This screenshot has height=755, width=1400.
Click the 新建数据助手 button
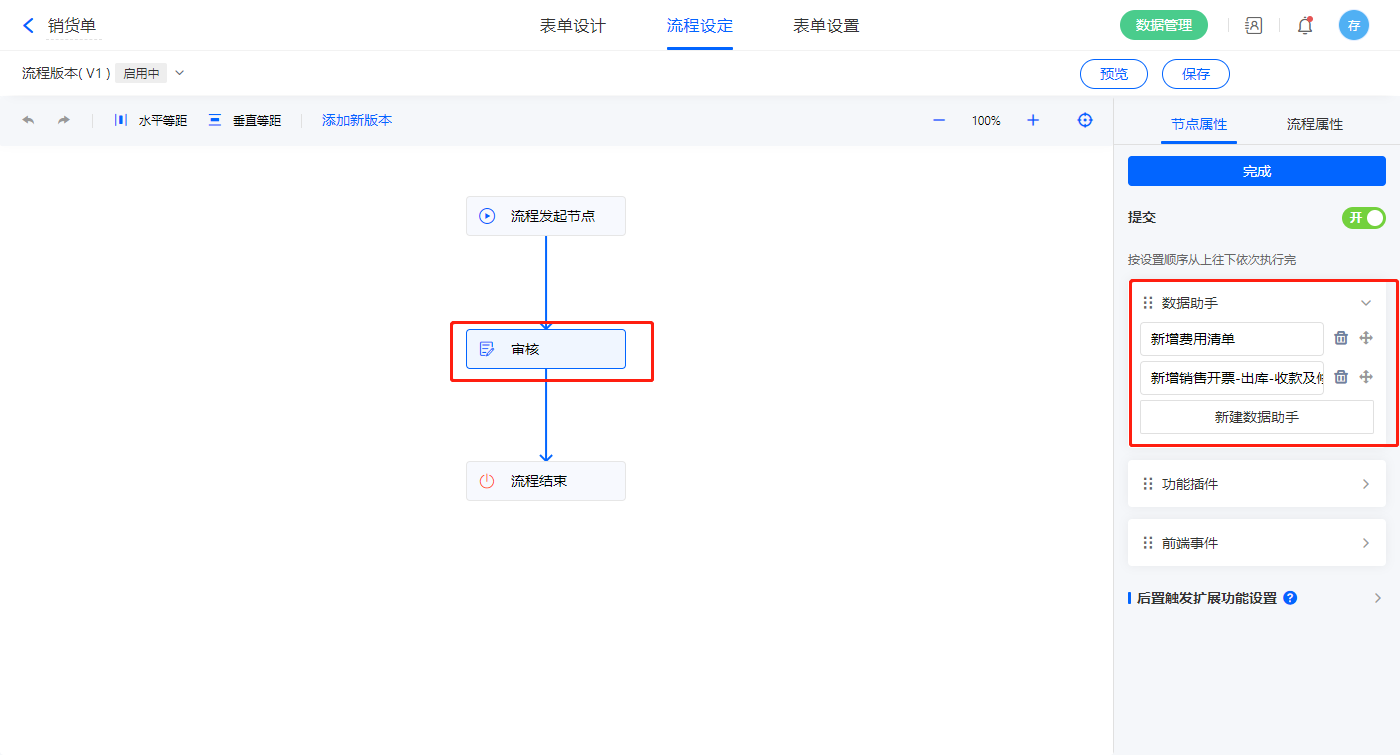(1256, 417)
